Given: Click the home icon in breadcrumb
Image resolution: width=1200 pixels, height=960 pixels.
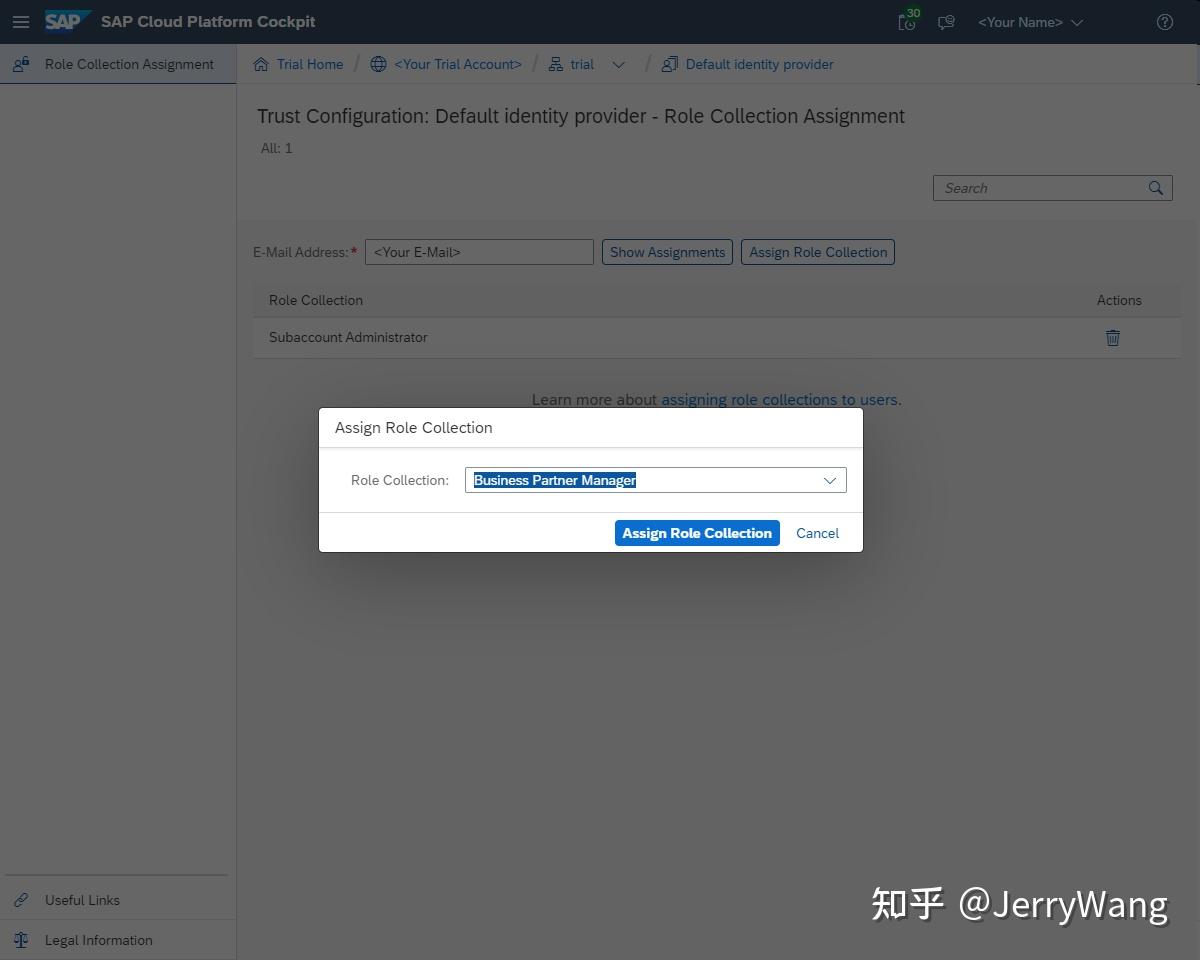Looking at the screenshot, I should pos(262,64).
